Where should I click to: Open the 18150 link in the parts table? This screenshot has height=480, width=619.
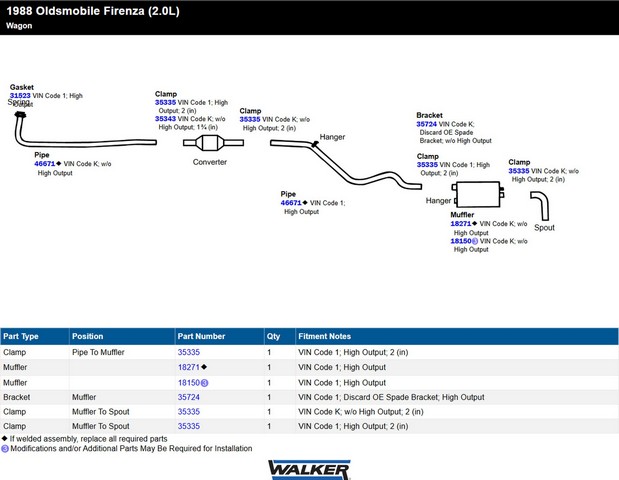[188, 383]
